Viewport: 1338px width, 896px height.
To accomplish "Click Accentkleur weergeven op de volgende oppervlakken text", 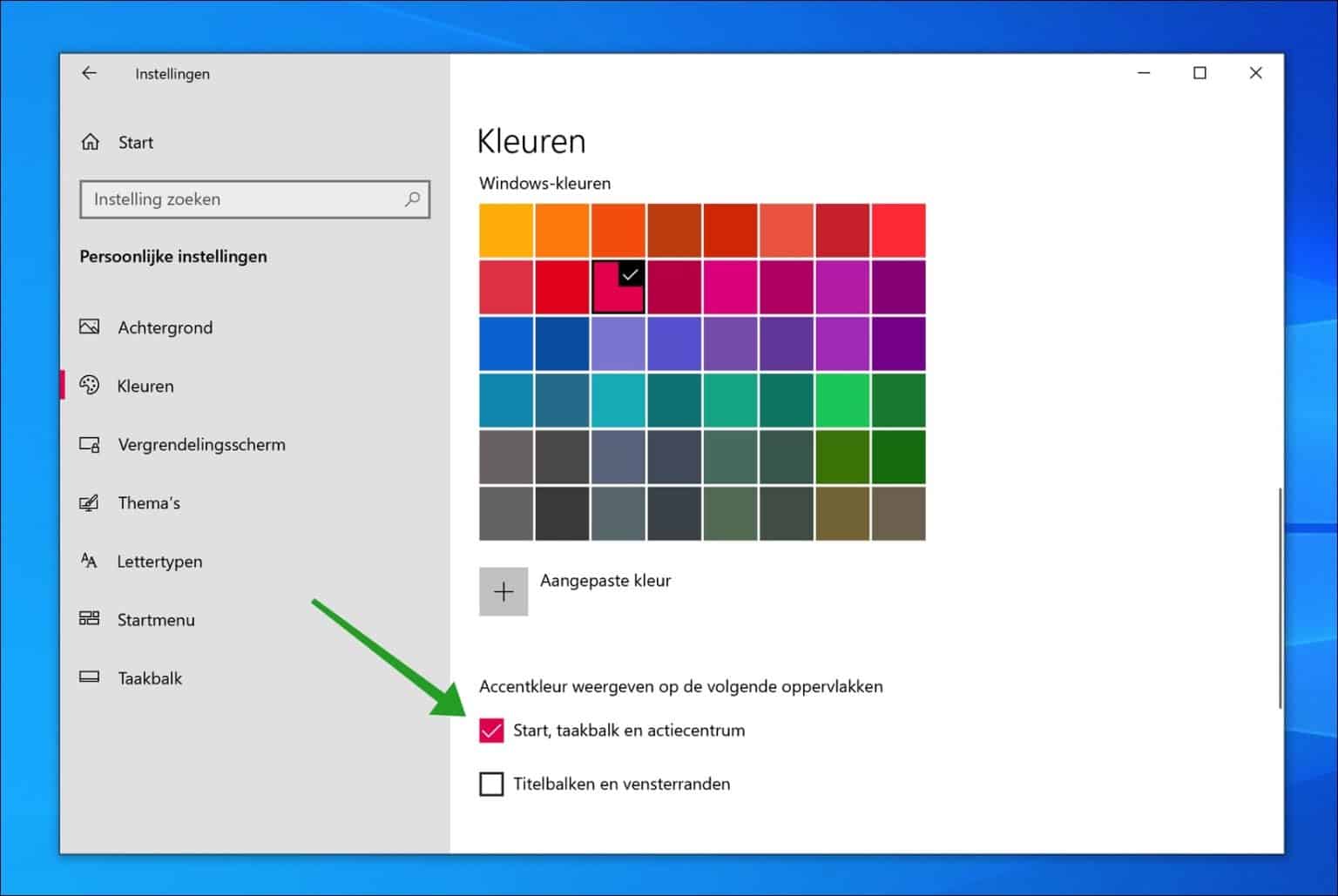I will pos(681,687).
